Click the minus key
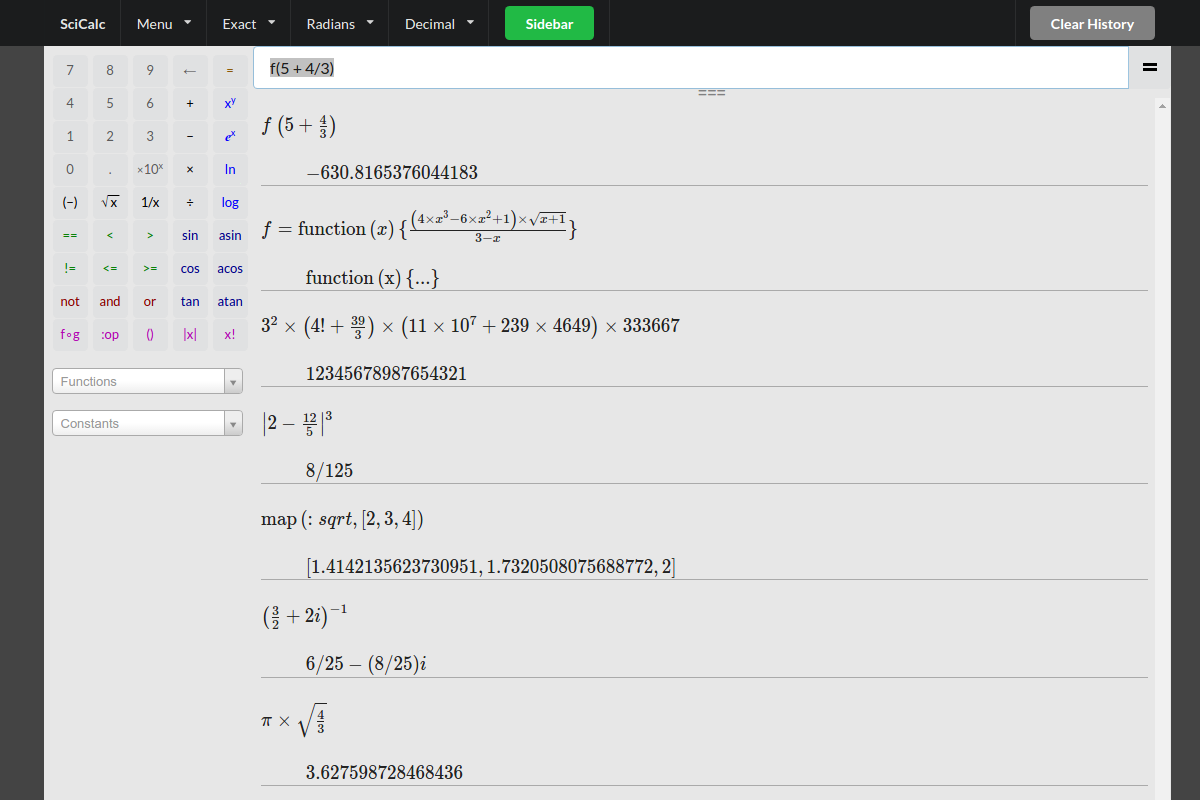This screenshot has height=800, width=1200. click(x=190, y=137)
